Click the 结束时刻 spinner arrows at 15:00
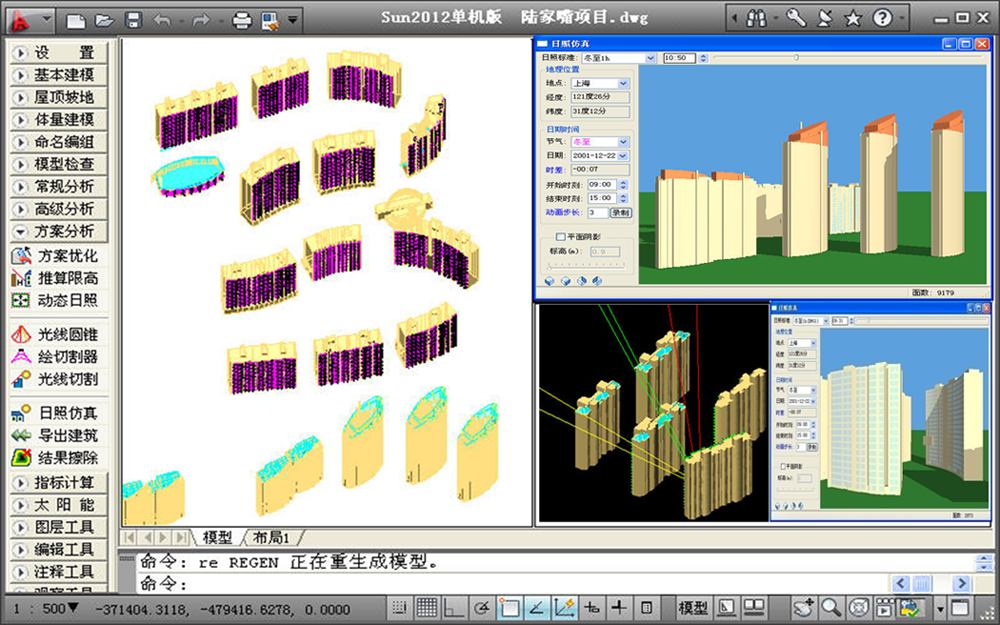The height and width of the screenshot is (625, 1000). [623, 198]
